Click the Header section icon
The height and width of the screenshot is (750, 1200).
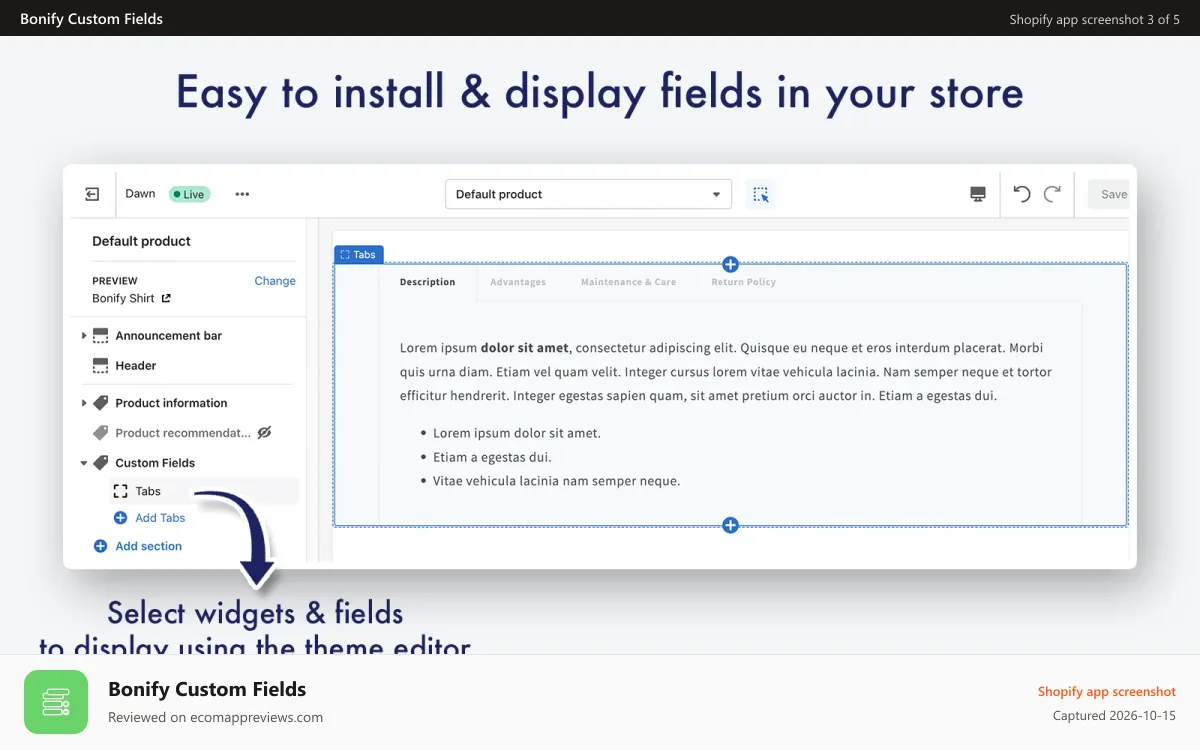[100, 366]
